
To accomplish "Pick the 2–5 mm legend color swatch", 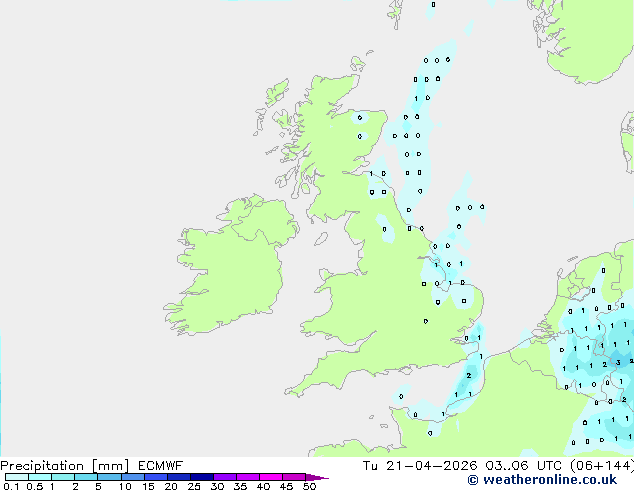I will click(x=86, y=477).
